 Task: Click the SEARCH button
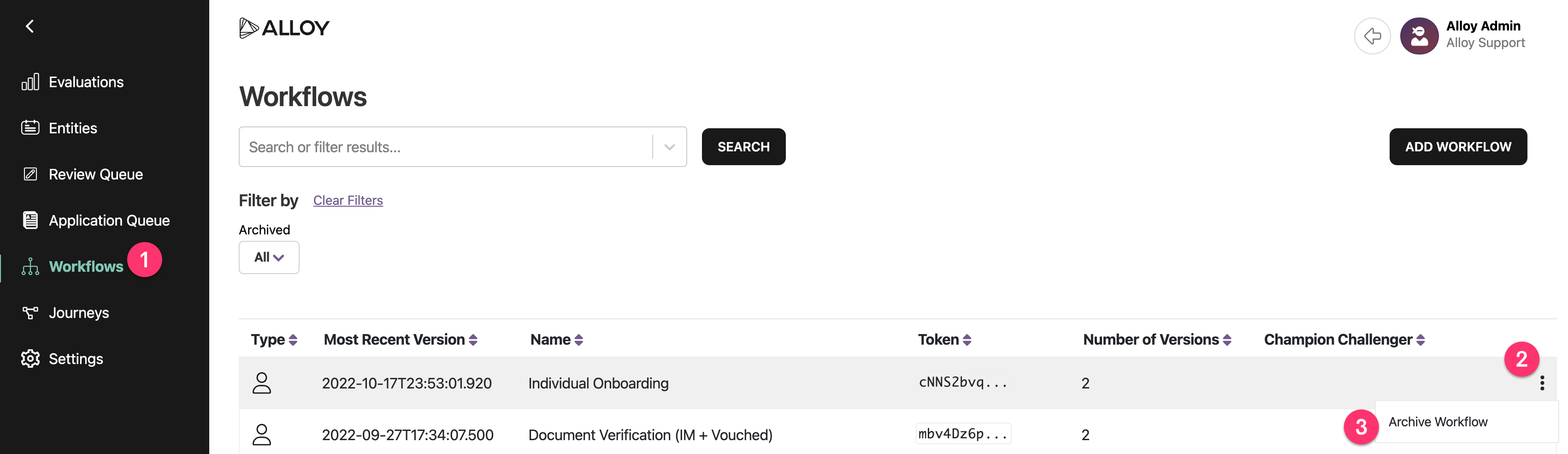pos(743,147)
